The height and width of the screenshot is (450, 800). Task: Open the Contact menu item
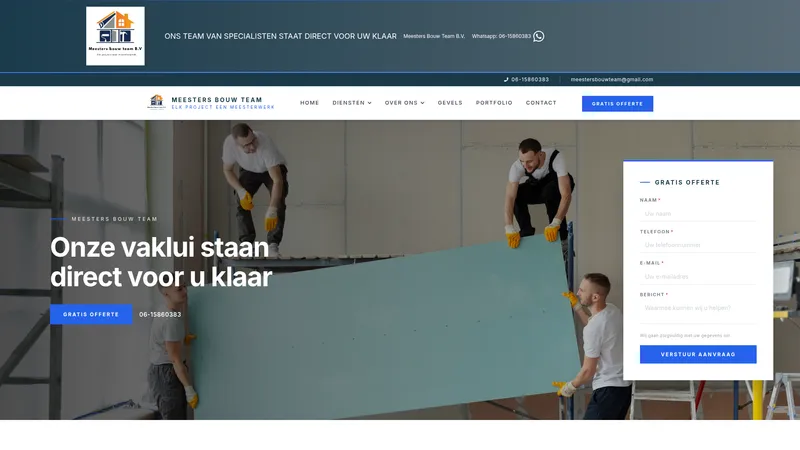pyautogui.click(x=541, y=103)
